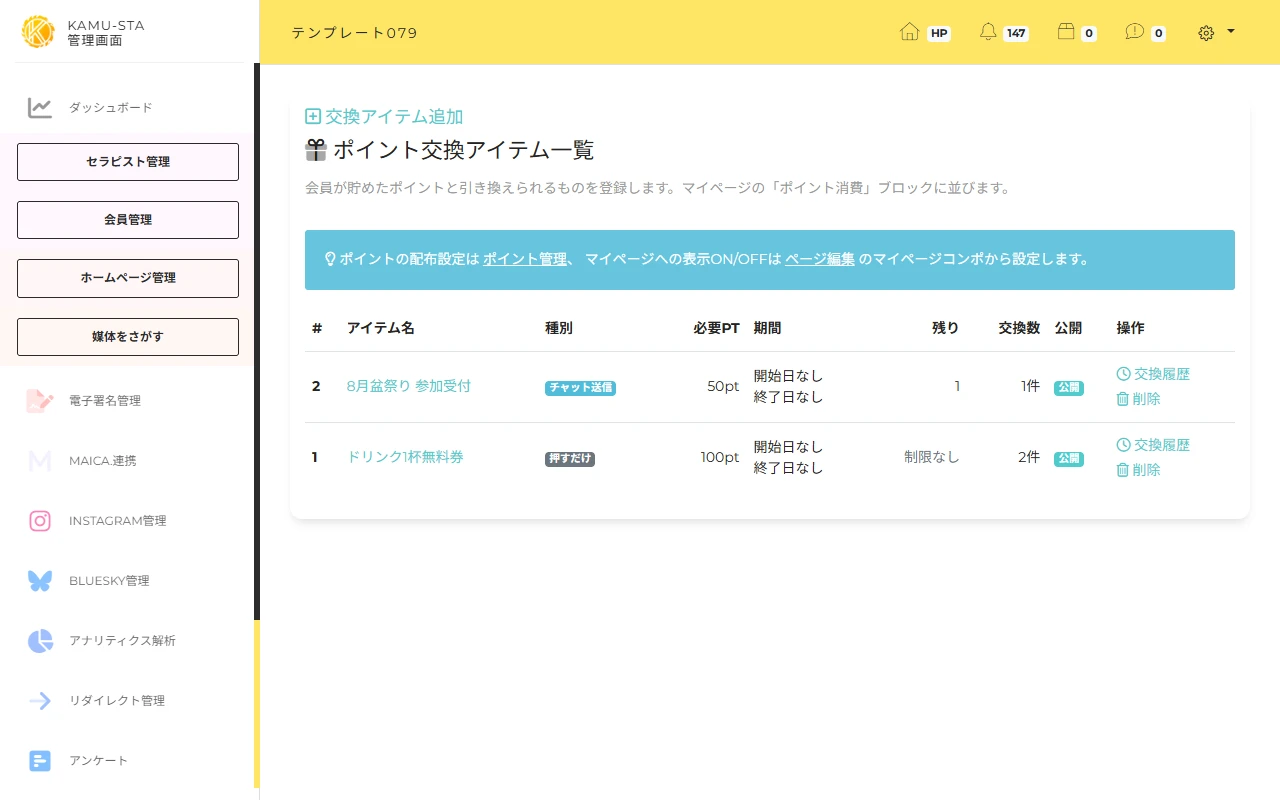The height and width of the screenshot is (800, 1280).
Task: Expand the dropdown arrow beside the gear
Action: (1231, 31)
